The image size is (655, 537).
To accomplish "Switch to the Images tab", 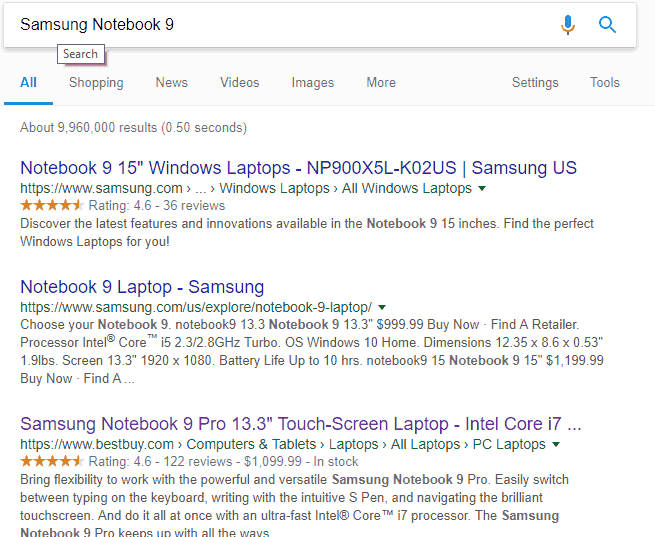I will coord(313,82).
